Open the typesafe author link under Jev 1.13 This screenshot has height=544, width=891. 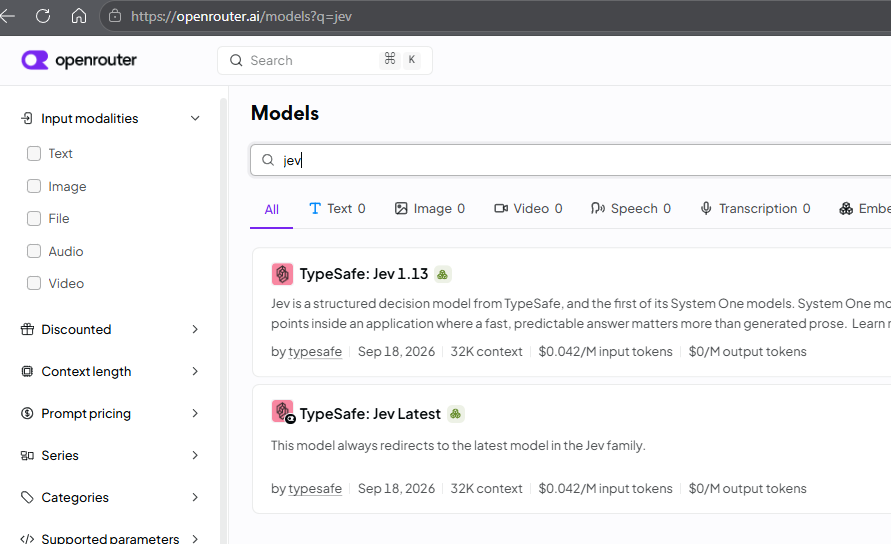(315, 351)
